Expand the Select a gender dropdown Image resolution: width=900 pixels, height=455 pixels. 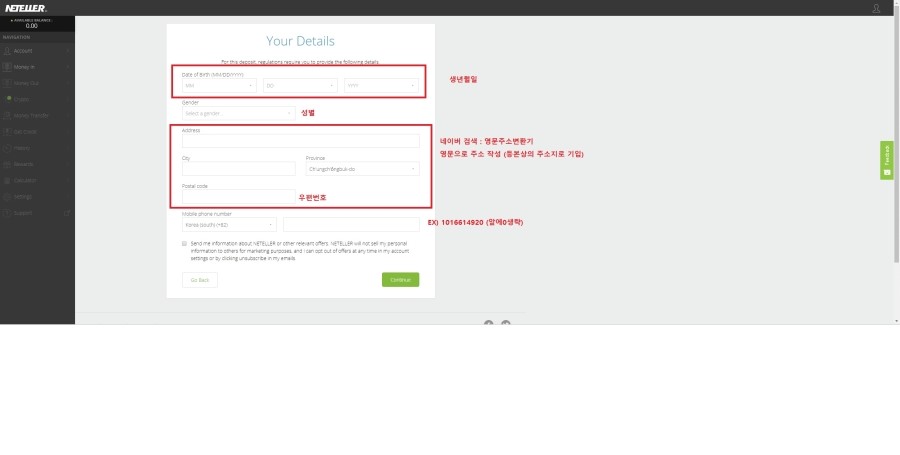click(x=238, y=113)
